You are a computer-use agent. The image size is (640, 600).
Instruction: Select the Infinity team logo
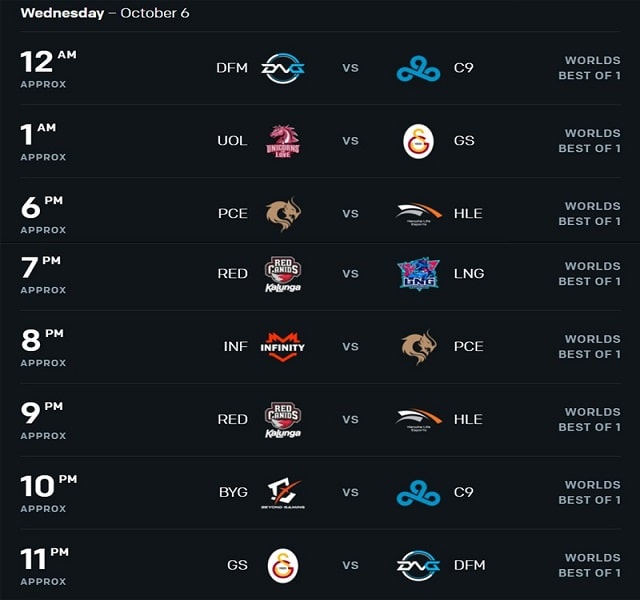pos(282,347)
